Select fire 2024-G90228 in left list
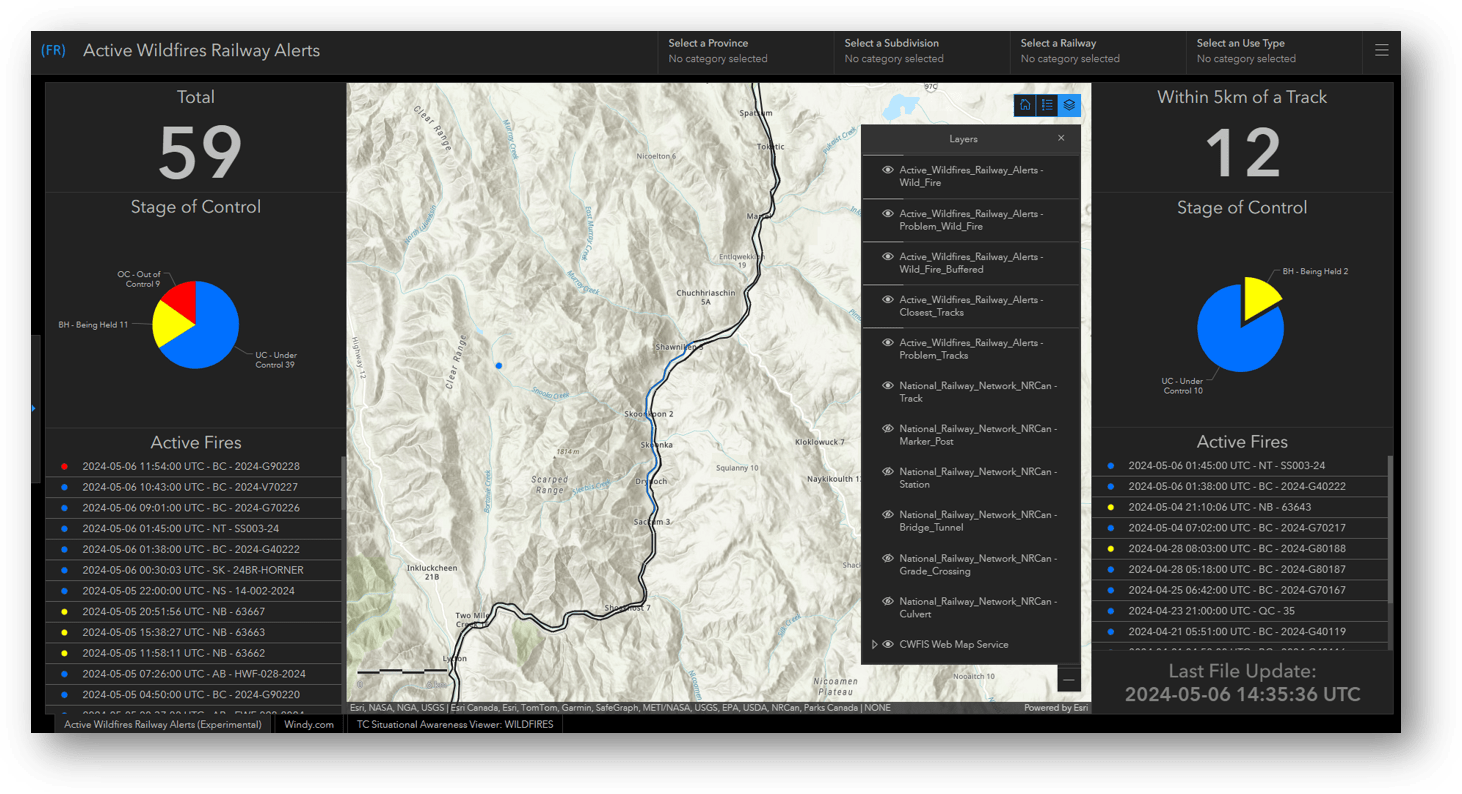The width and height of the screenshot is (1462, 794). (x=195, y=466)
